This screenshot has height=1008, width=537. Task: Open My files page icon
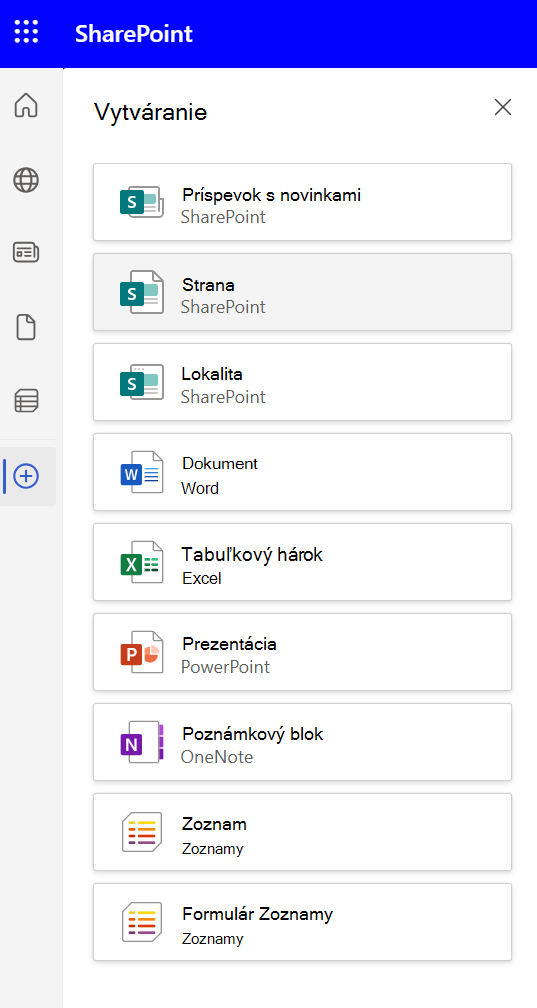pos(26,328)
